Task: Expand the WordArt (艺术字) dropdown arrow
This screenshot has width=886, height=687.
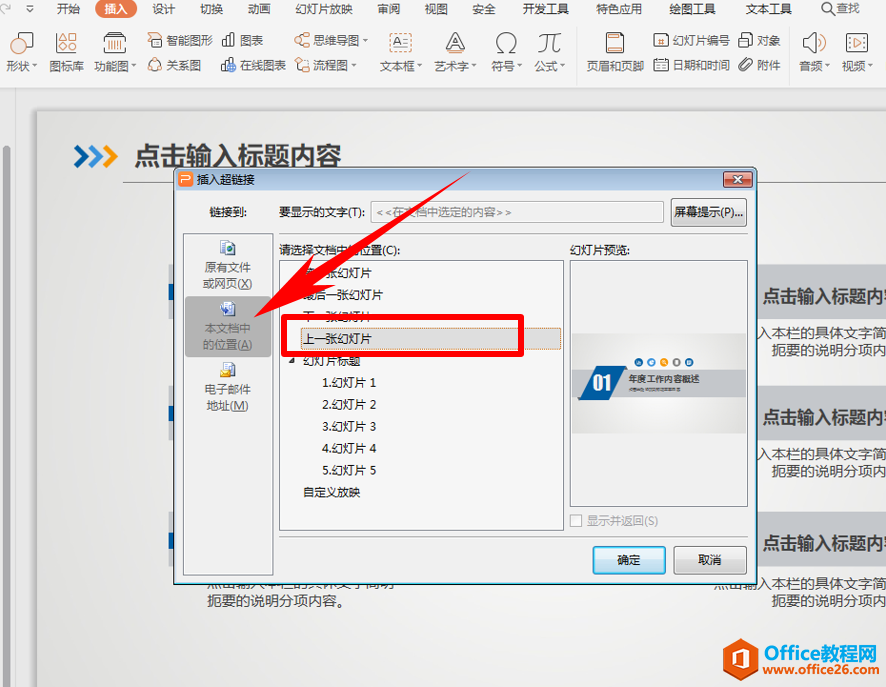Action: [x=474, y=66]
